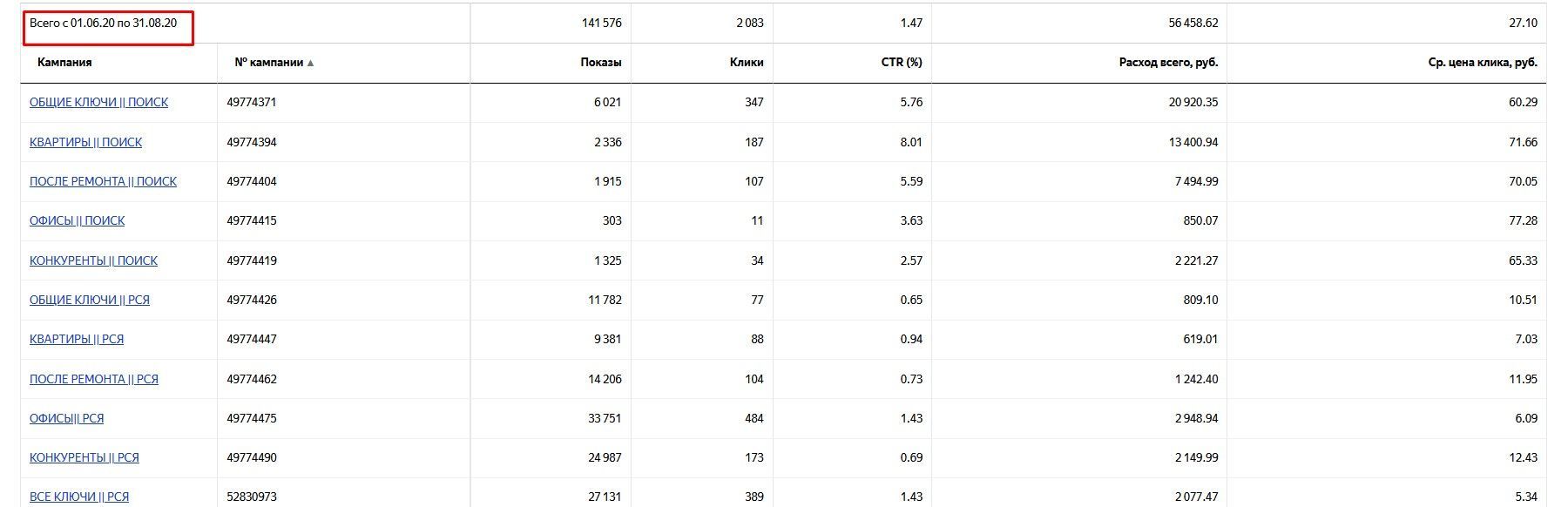Open the КВАРТИРЫ || РСЯ campaign link
The height and width of the screenshot is (507, 1568).
click(77, 339)
